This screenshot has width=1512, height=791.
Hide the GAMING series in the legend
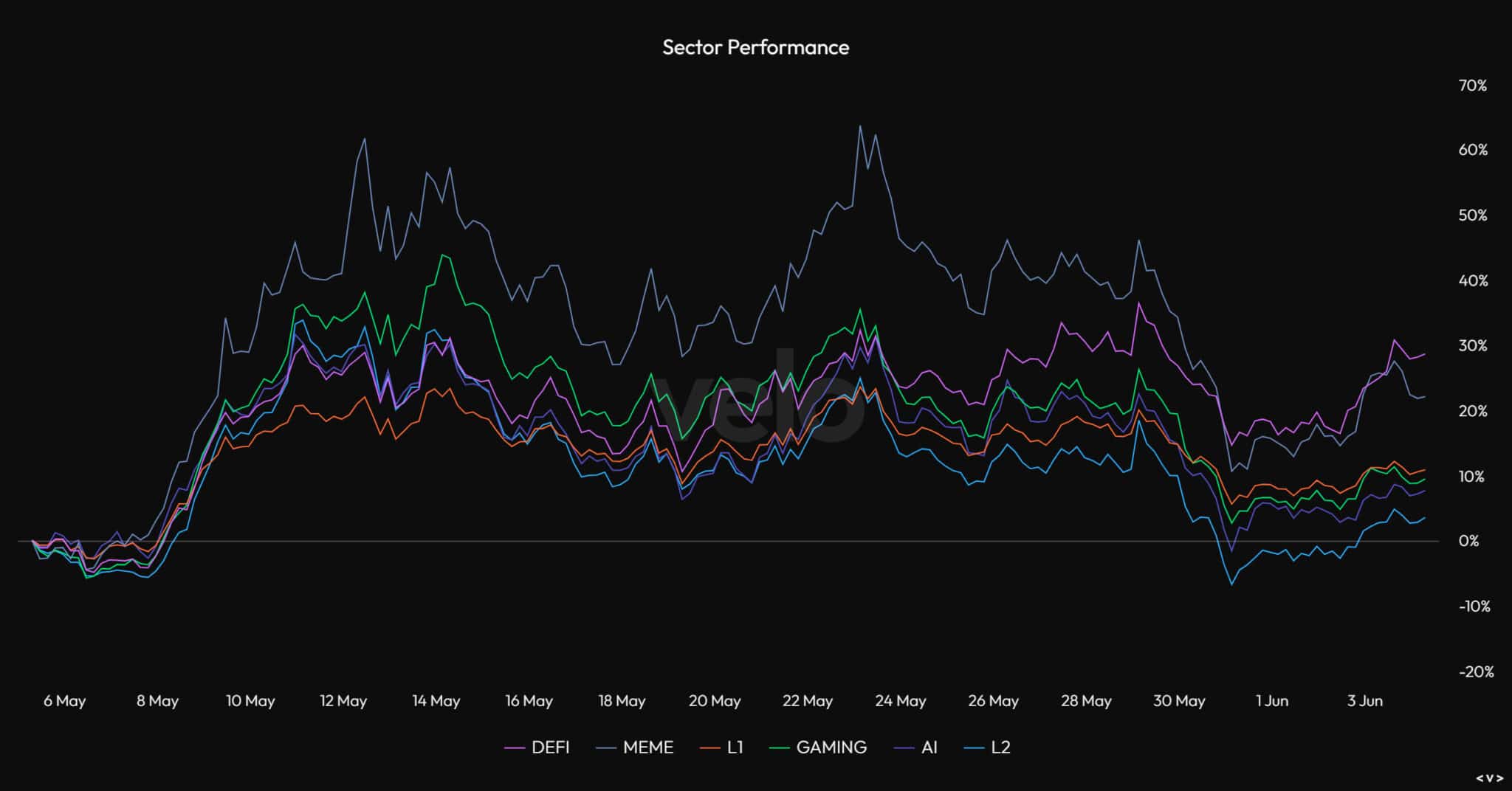tap(831, 747)
